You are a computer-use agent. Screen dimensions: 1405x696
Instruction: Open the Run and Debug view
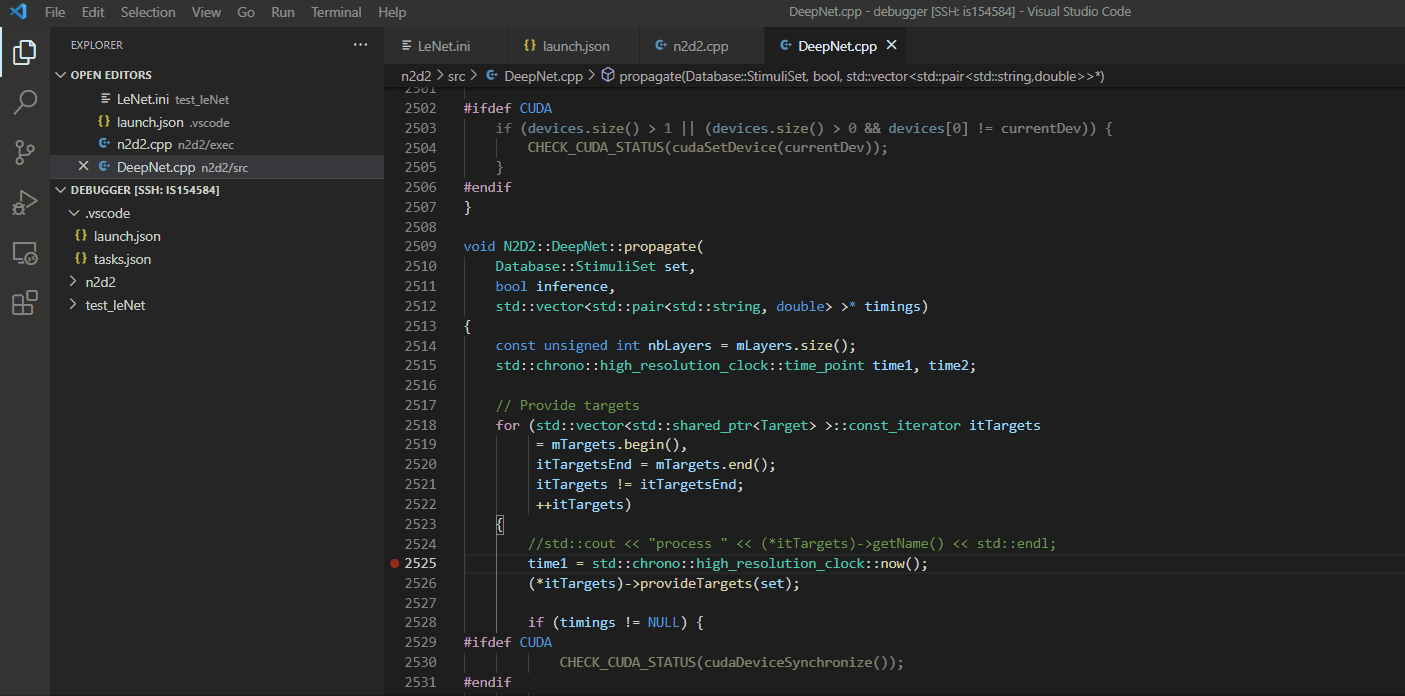click(25, 203)
